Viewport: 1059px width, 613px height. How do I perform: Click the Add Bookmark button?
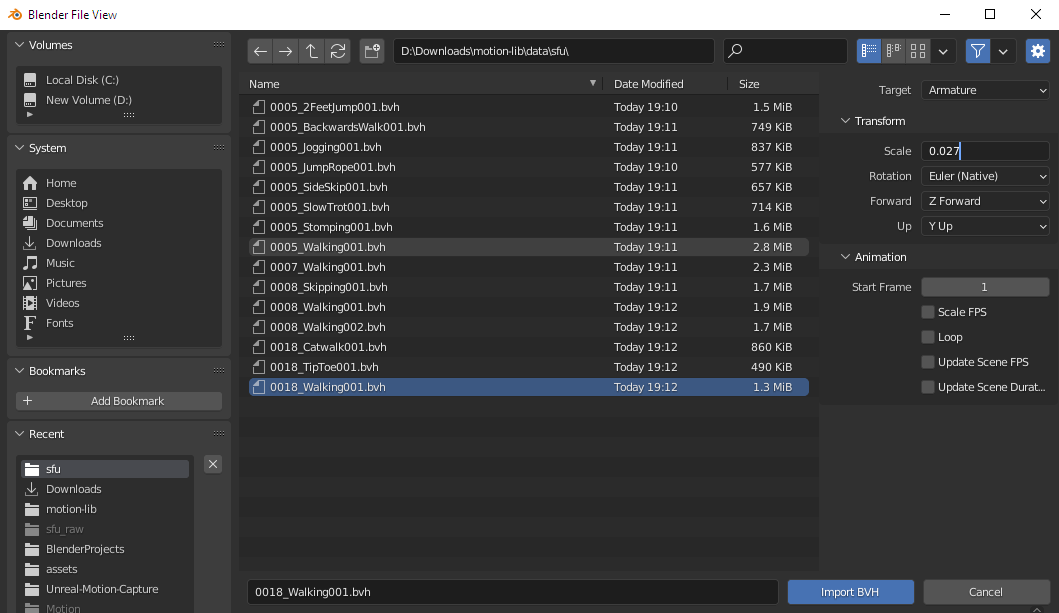pos(119,401)
